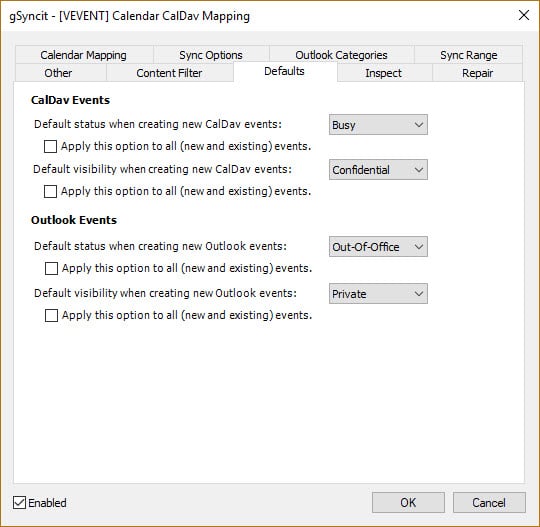
Task: Check apply-to-all box under CalDav default visibility
Action: click(50, 191)
